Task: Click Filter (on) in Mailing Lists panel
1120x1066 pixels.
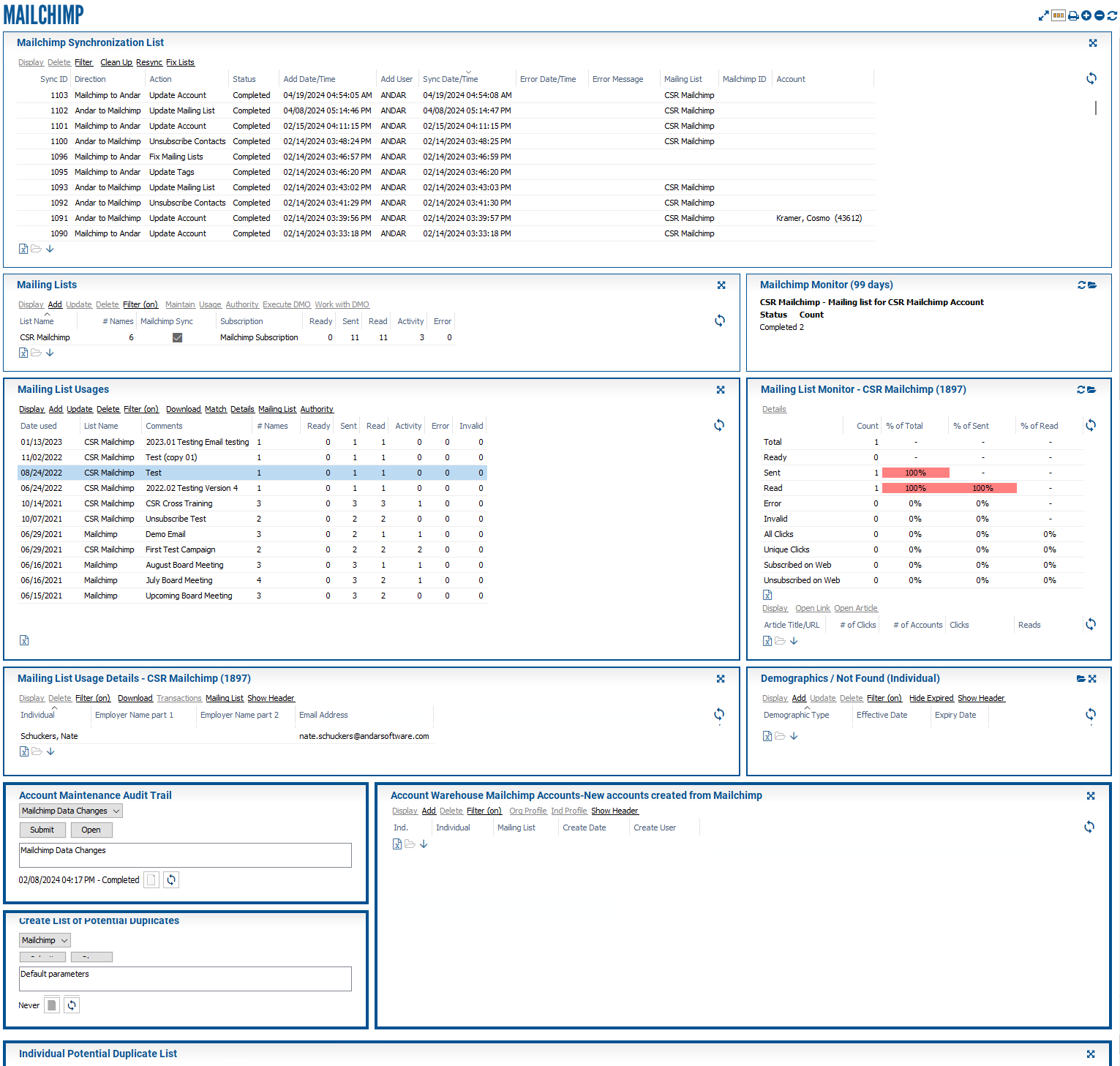Action: 140,304
